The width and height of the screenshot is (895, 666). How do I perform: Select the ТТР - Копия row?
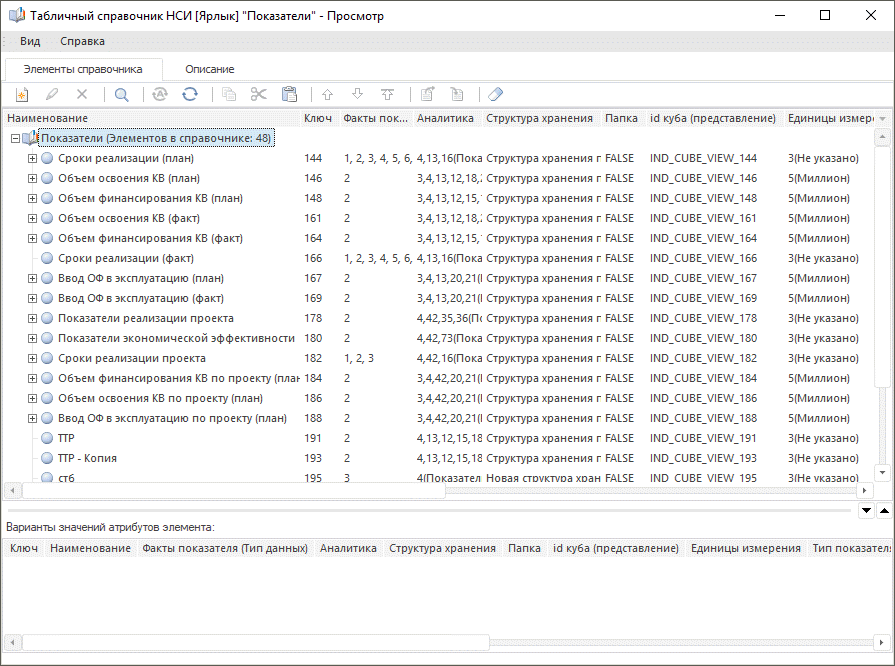click(87, 458)
